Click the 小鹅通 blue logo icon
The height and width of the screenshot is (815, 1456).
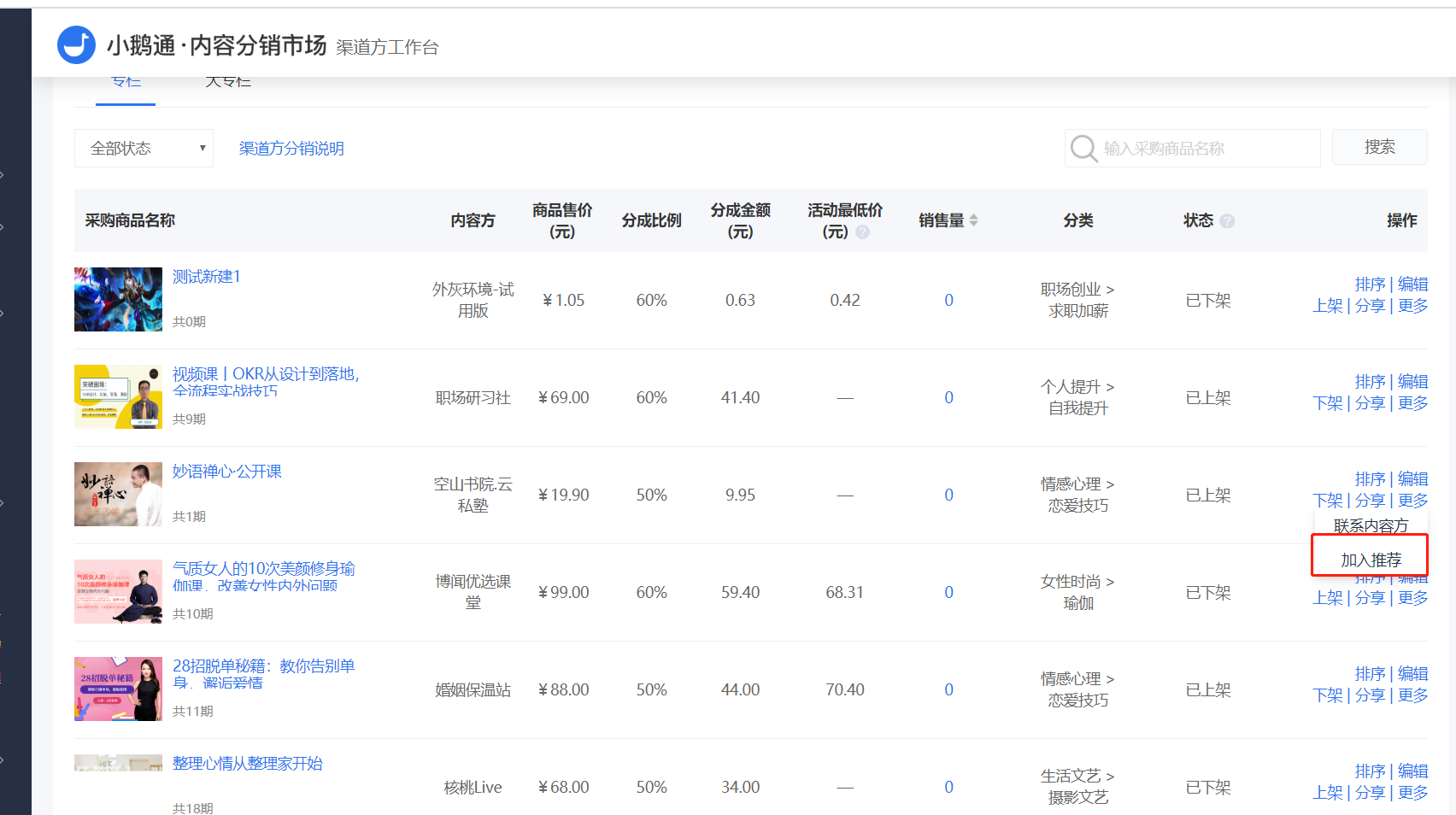(76, 44)
